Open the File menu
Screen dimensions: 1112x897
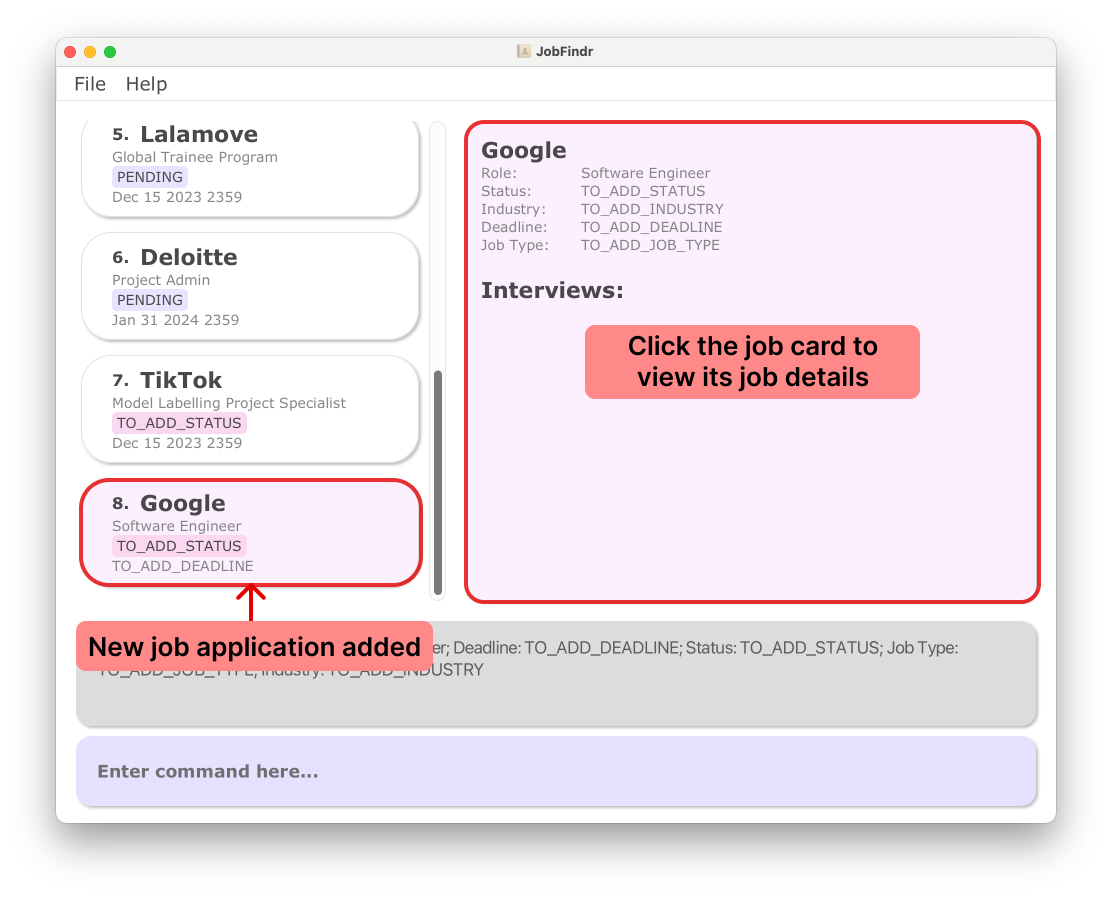pos(90,84)
